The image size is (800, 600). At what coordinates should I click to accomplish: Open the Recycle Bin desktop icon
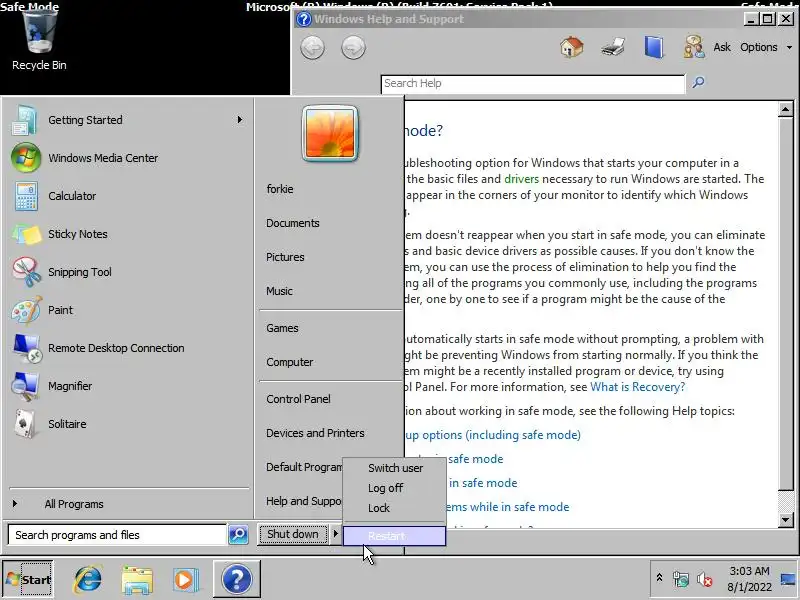pyautogui.click(x=39, y=39)
